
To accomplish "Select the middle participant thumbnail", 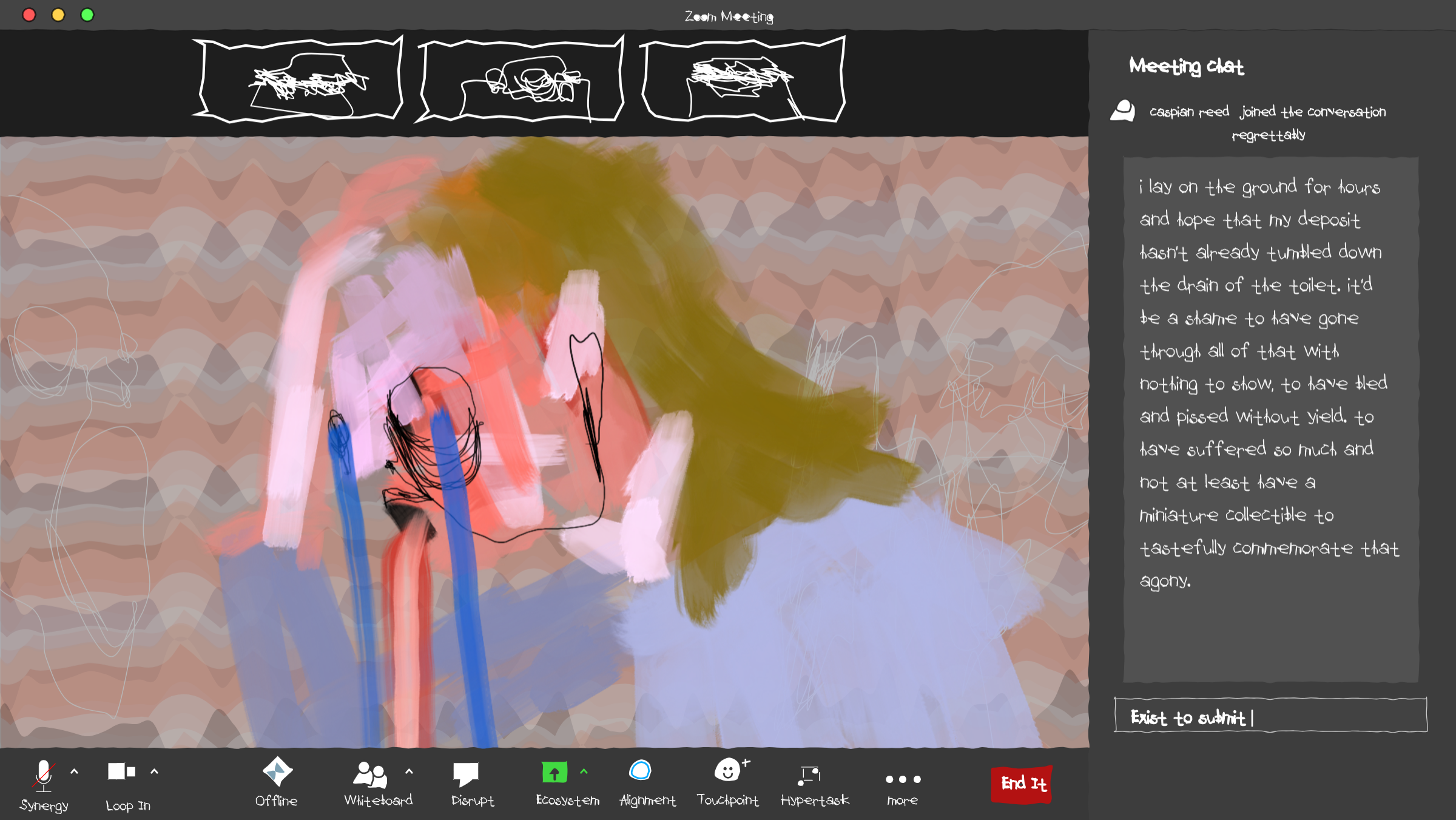I will (x=521, y=80).
